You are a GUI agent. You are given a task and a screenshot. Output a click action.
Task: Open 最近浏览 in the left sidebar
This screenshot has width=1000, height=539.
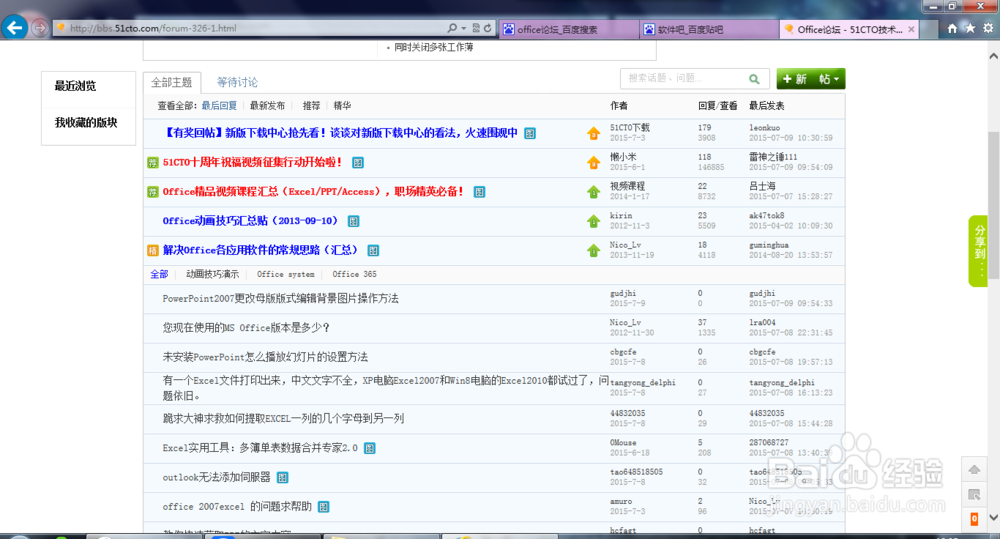(x=75, y=86)
